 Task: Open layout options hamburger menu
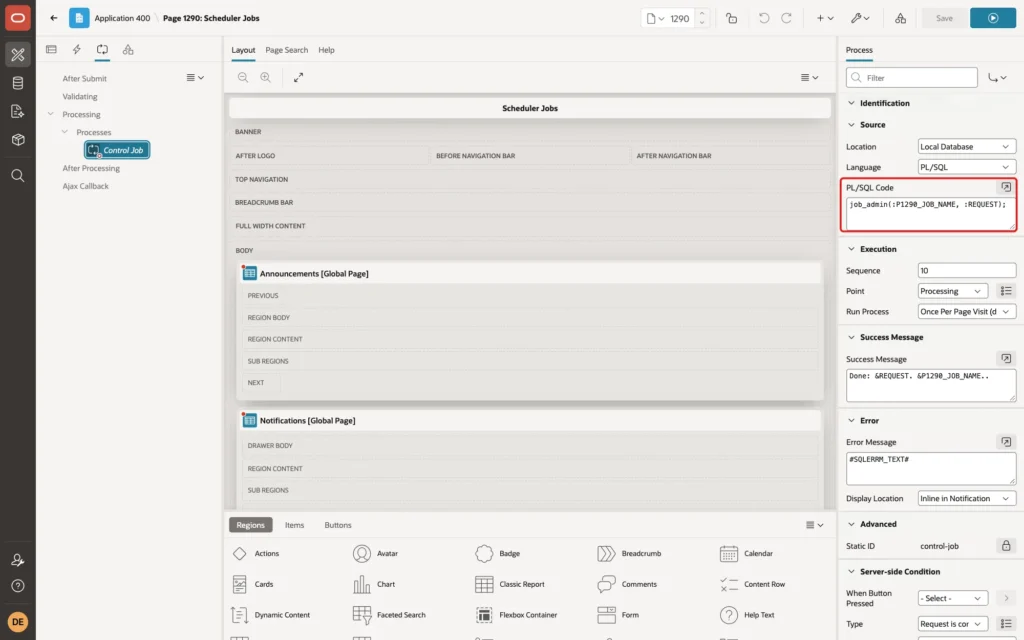[x=809, y=78]
